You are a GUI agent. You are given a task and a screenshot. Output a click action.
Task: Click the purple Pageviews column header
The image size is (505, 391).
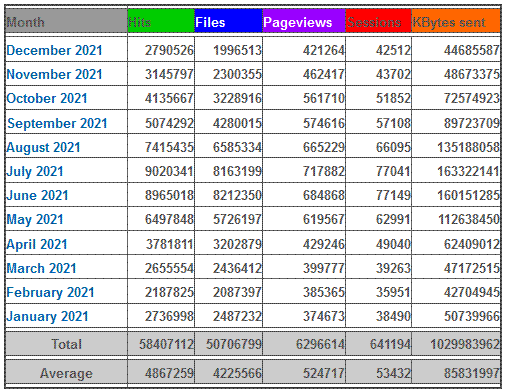[304, 21]
